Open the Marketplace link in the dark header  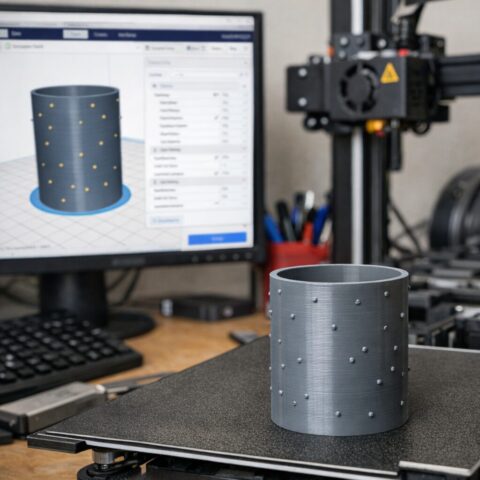pos(235,36)
